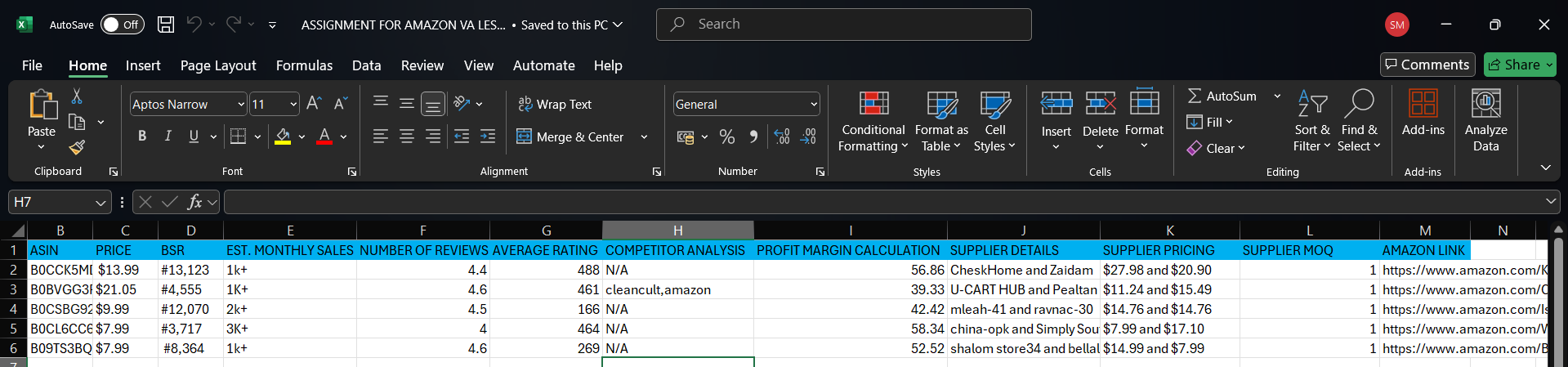
Task: Open Format as Table gallery
Action: tap(941, 121)
